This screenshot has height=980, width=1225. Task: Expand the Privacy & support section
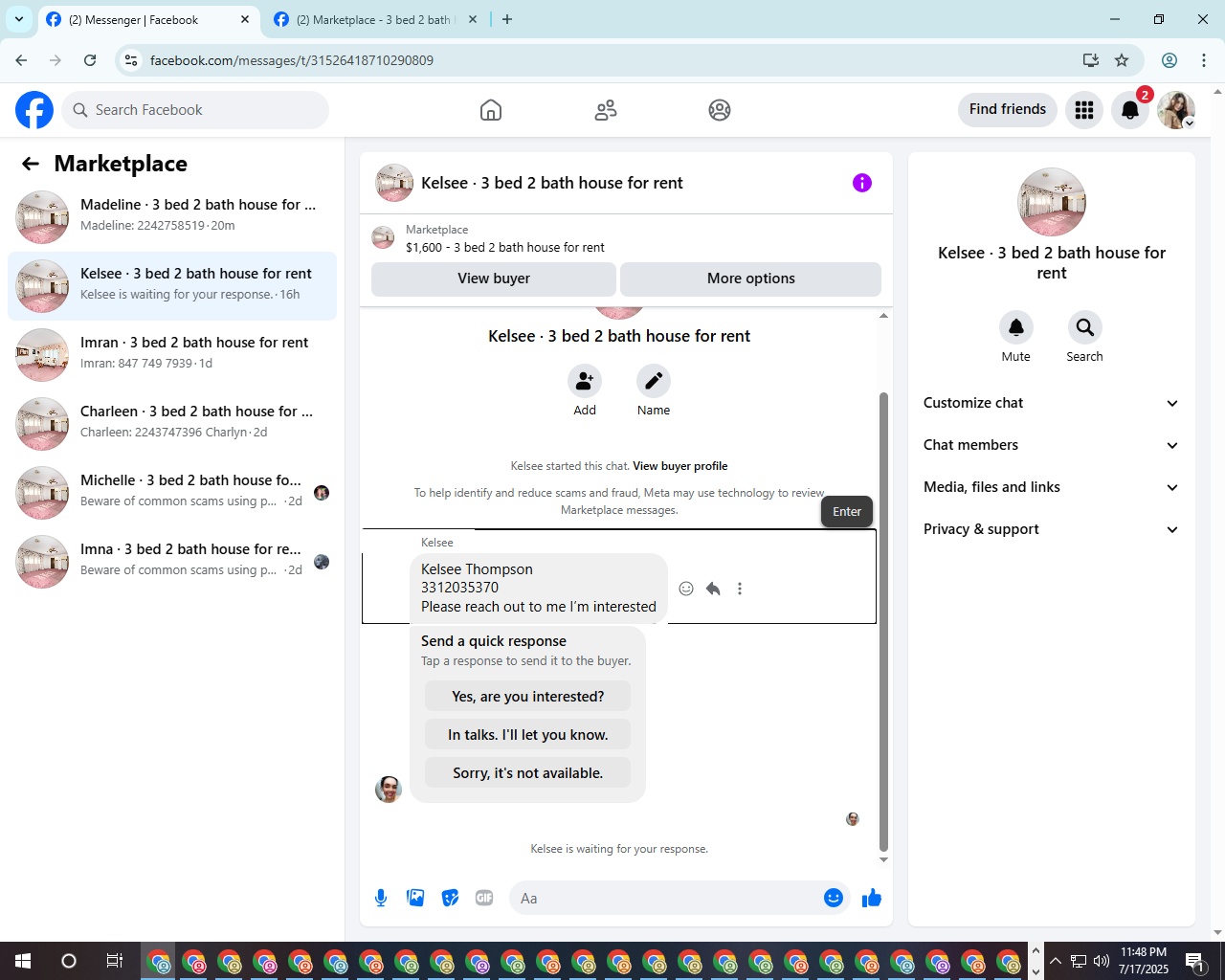[1052, 529]
